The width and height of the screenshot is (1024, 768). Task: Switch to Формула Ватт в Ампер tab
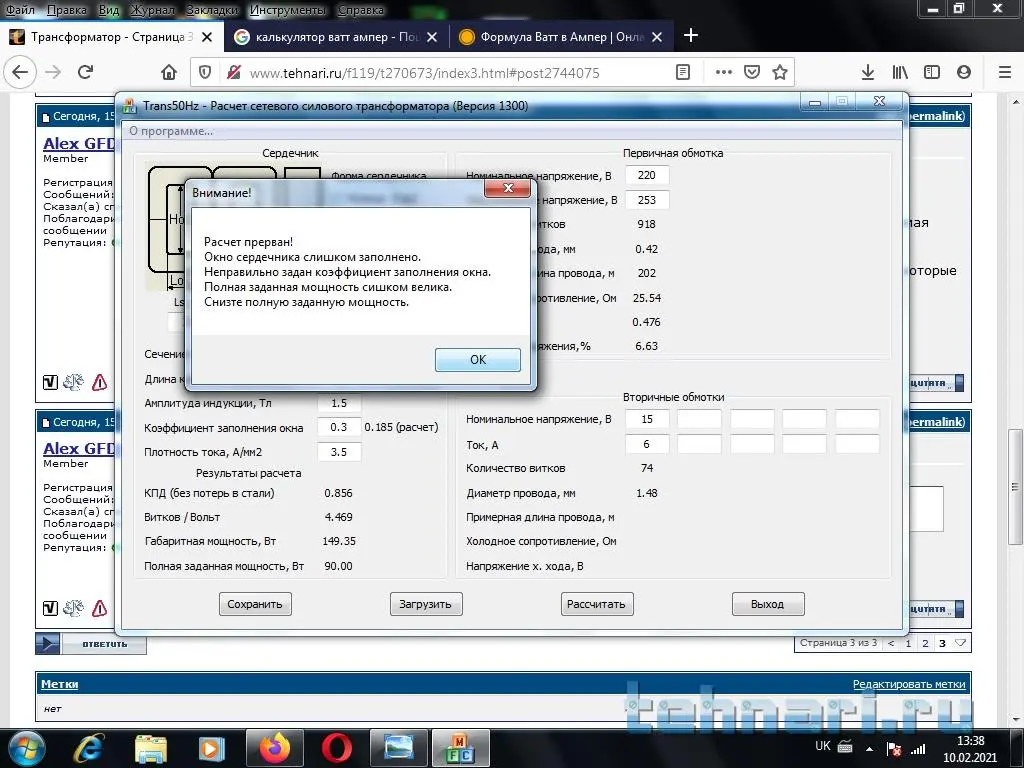tap(562, 37)
